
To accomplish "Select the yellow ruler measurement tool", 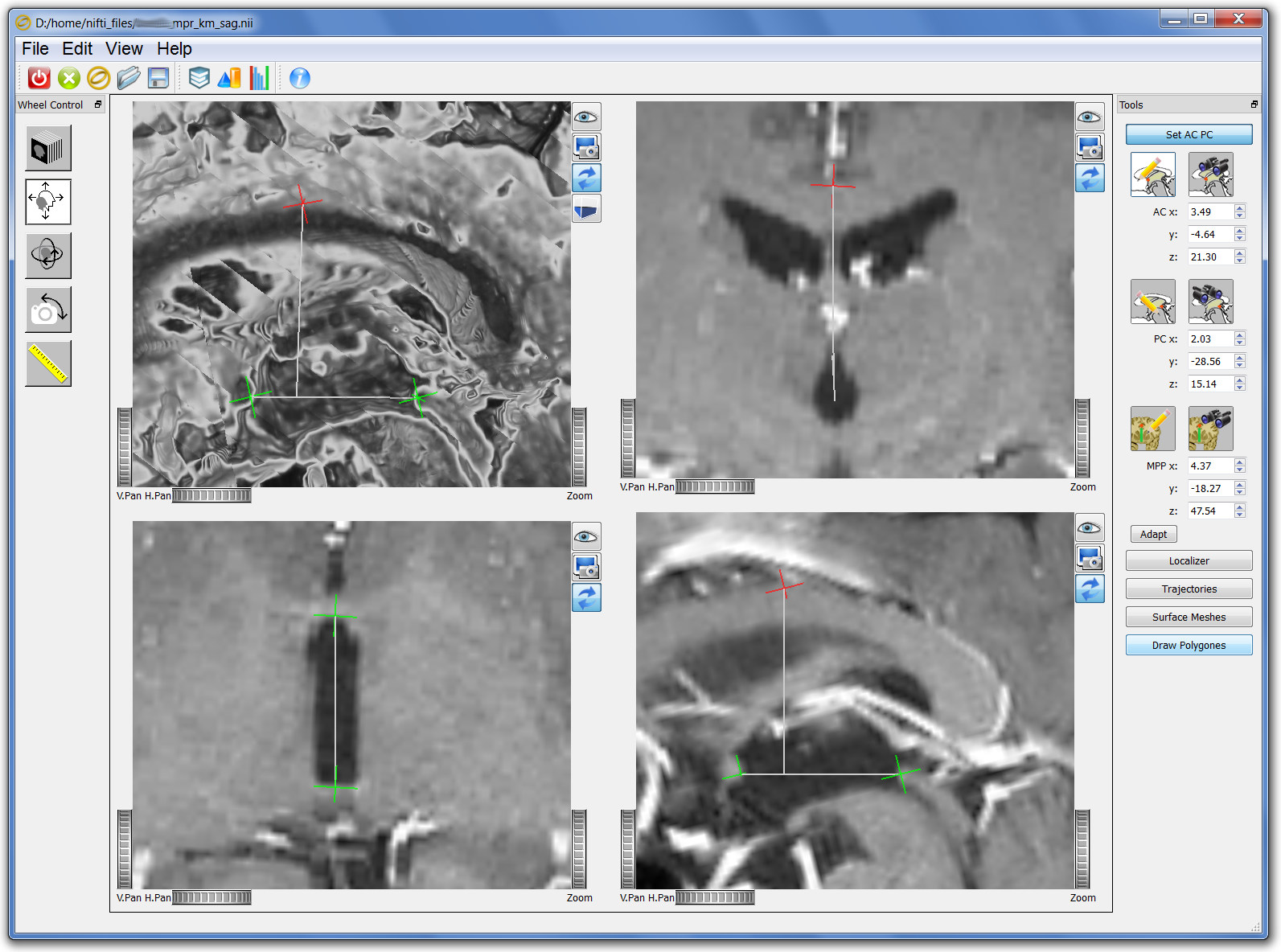I will (48, 363).
